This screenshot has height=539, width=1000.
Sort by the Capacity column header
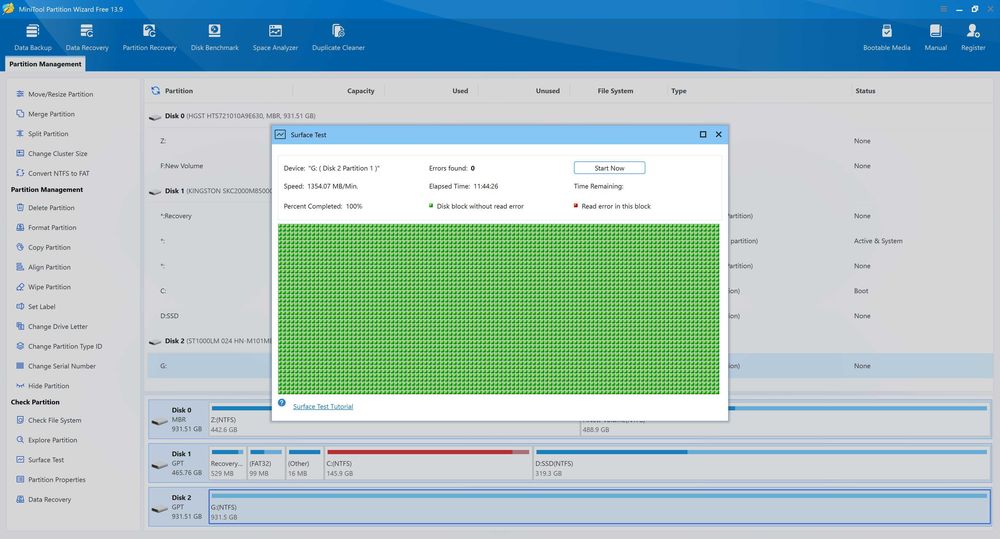click(361, 91)
